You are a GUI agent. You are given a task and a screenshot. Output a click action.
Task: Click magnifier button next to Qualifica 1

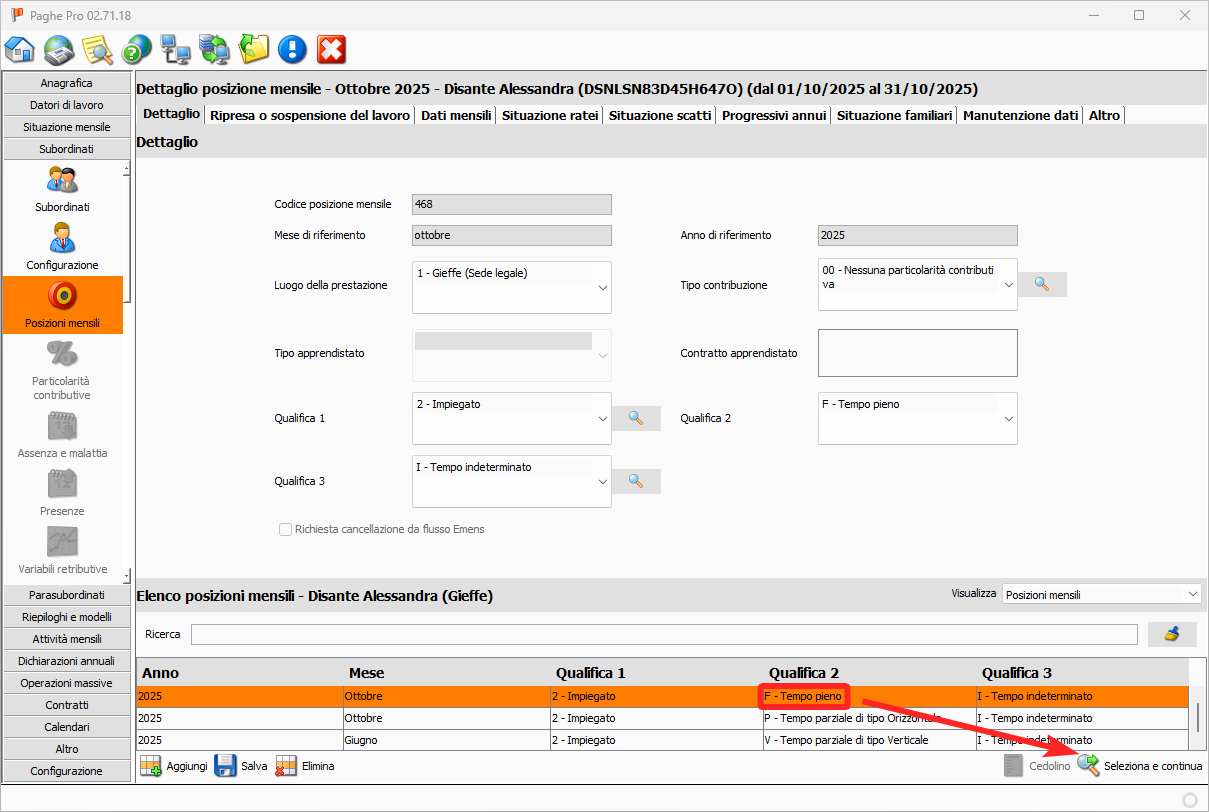click(636, 418)
